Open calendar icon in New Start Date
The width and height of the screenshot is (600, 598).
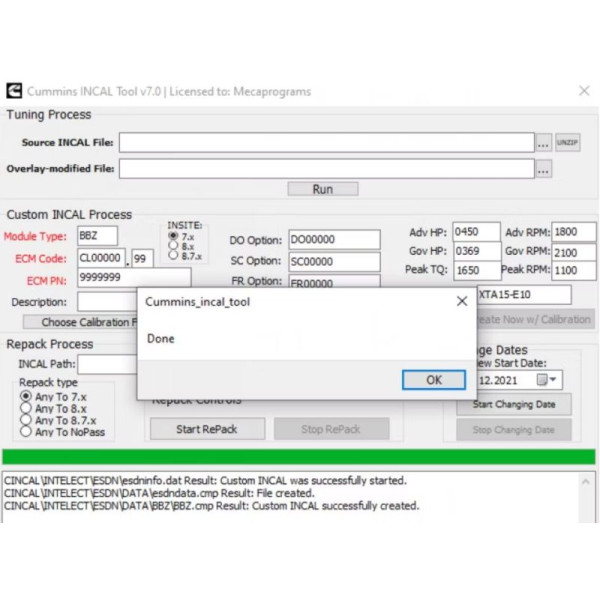[x=542, y=380]
